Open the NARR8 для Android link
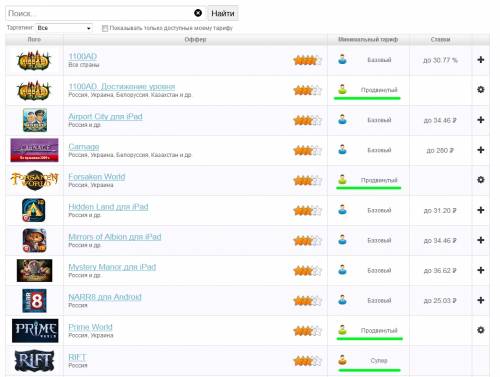The height and width of the screenshot is (377, 500). click(105, 297)
